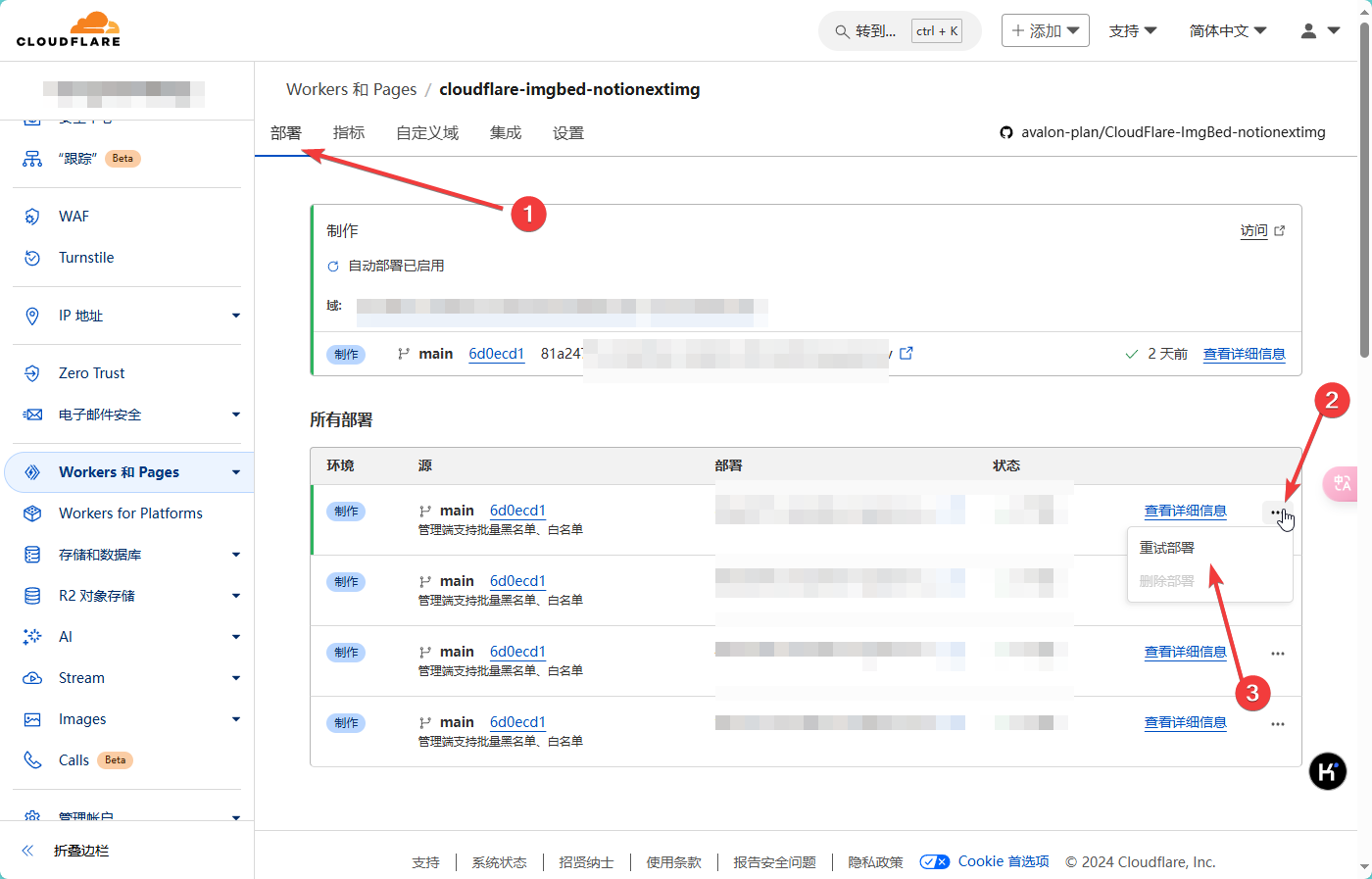Open the Workers for Platforms cube icon
The image size is (1372, 879).
pos(32,513)
